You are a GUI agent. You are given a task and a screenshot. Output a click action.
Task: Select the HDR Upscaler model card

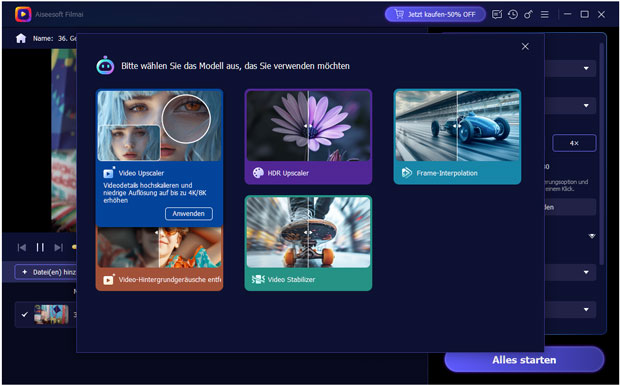pyautogui.click(x=308, y=137)
